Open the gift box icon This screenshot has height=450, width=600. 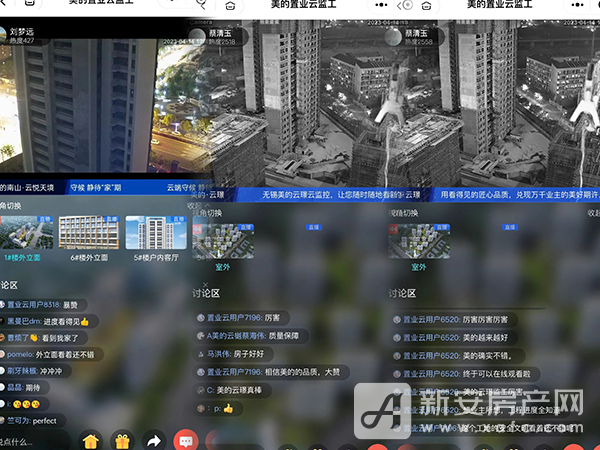point(122,441)
